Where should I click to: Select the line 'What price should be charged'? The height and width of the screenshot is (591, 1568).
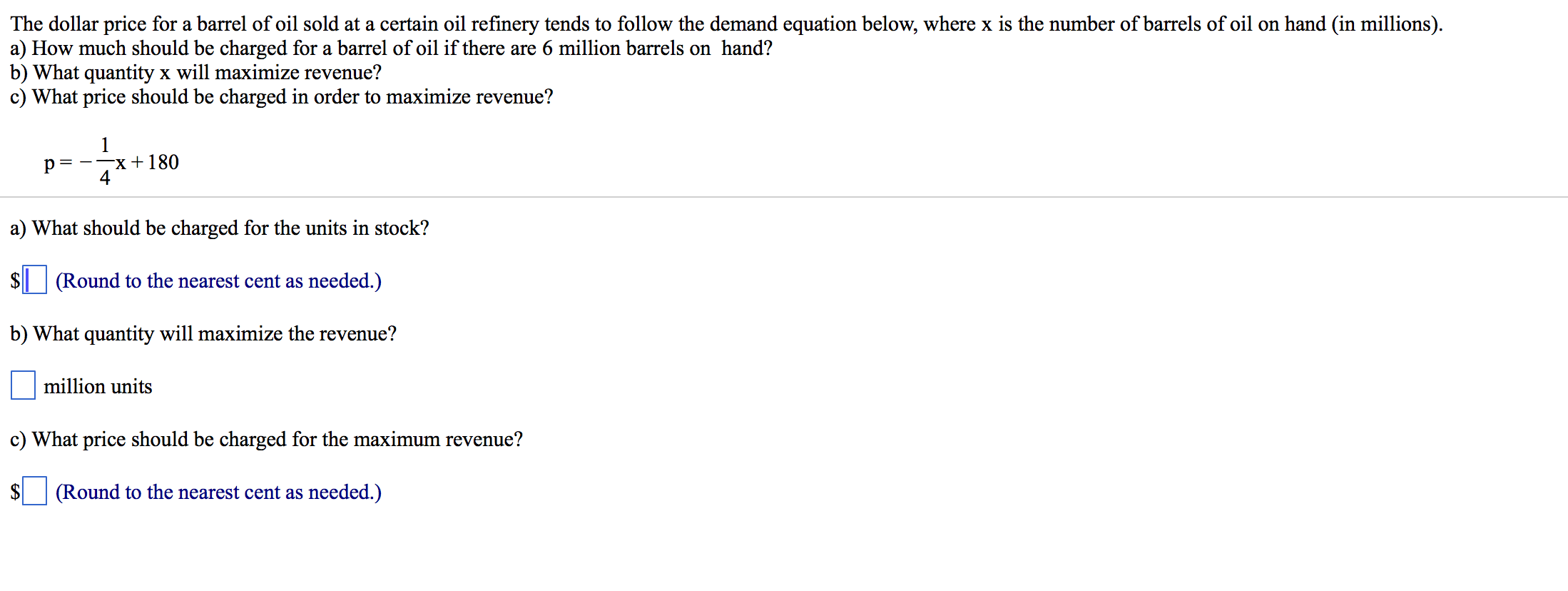click(282, 96)
